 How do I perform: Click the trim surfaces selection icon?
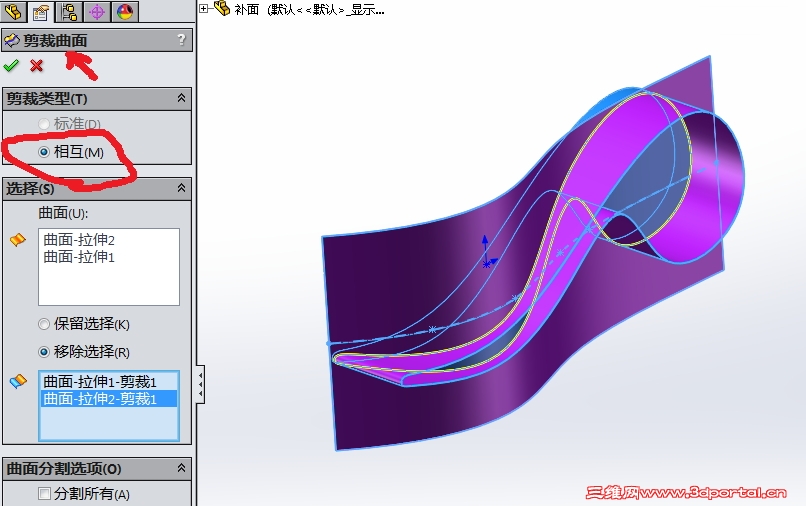[x=17, y=240]
